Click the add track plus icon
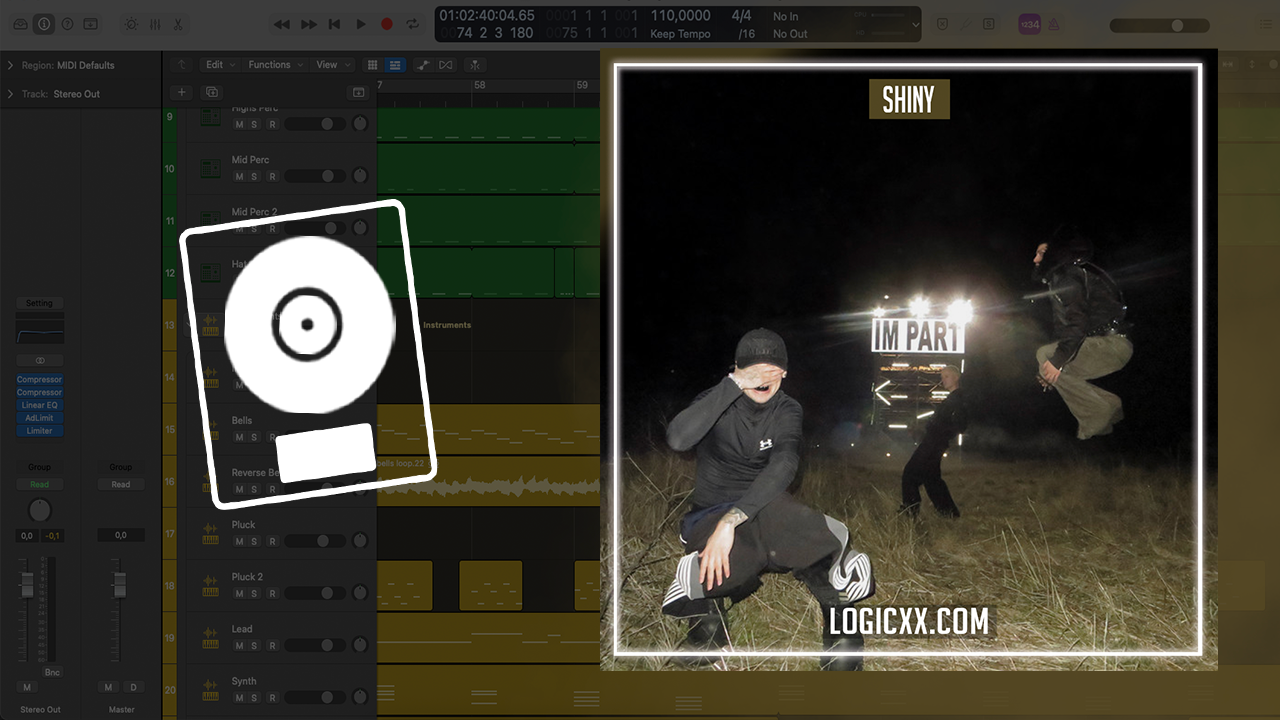 [x=181, y=92]
